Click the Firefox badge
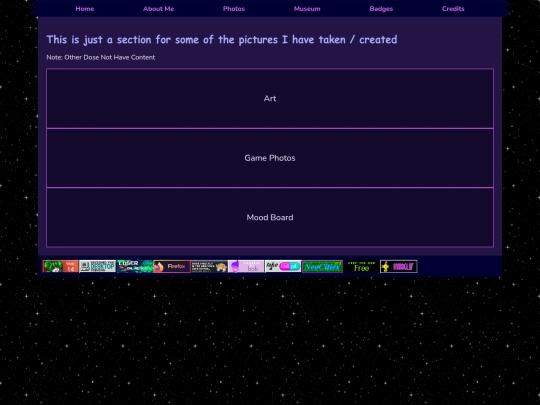The width and height of the screenshot is (540, 405). [x=172, y=266]
